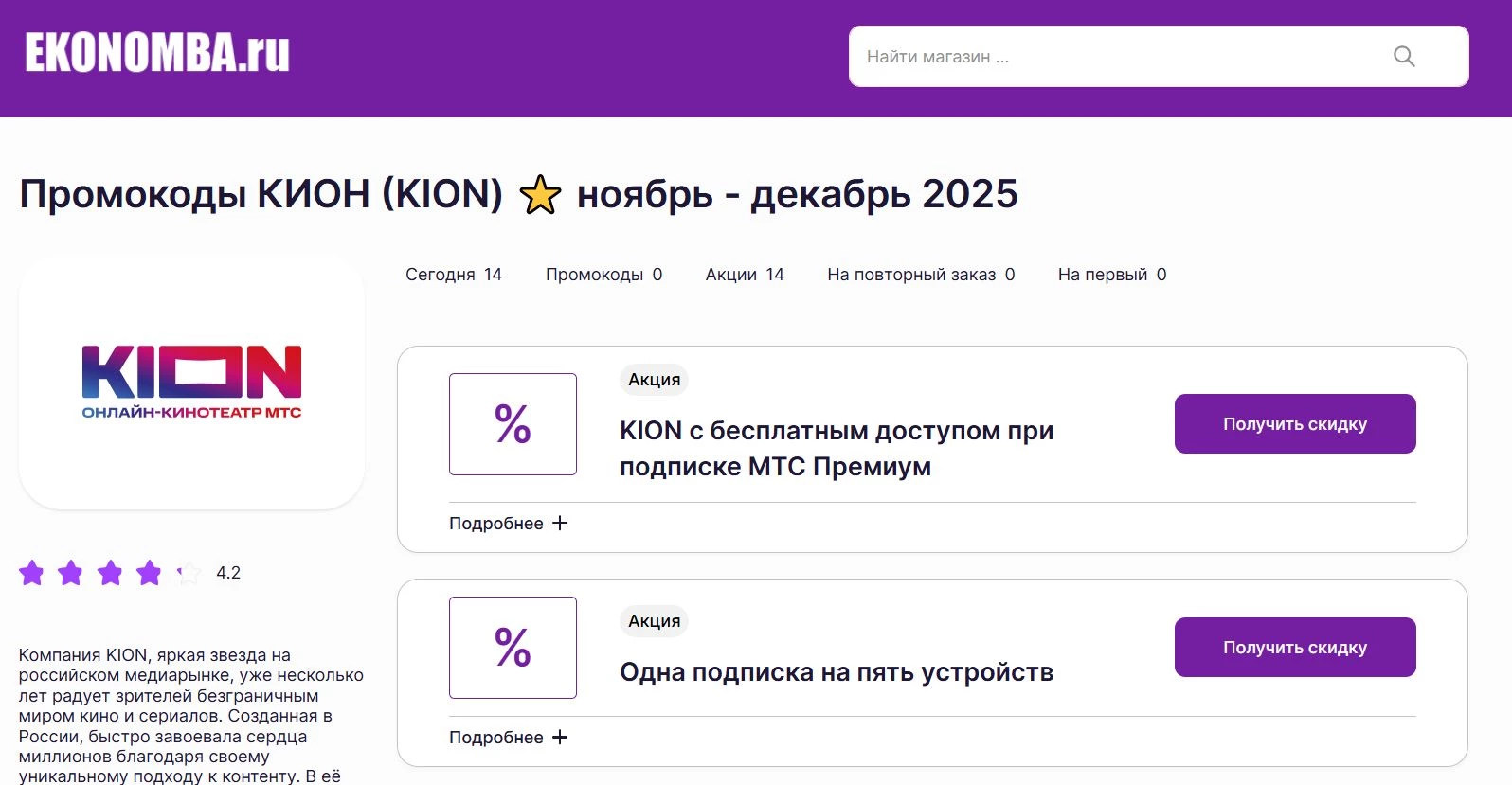Click the Акция badge on the five devices offer
Screen dimensions: 1512x785
pyautogui.click(x=653, y=621)
